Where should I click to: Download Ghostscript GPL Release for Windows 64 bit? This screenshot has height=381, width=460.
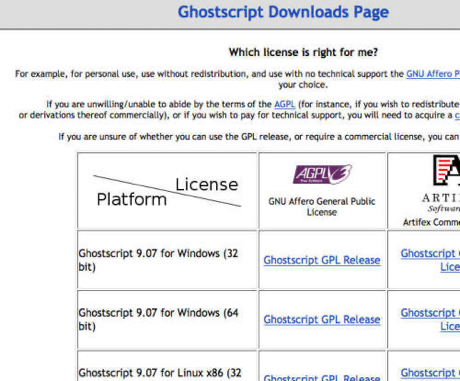(322, 320)
